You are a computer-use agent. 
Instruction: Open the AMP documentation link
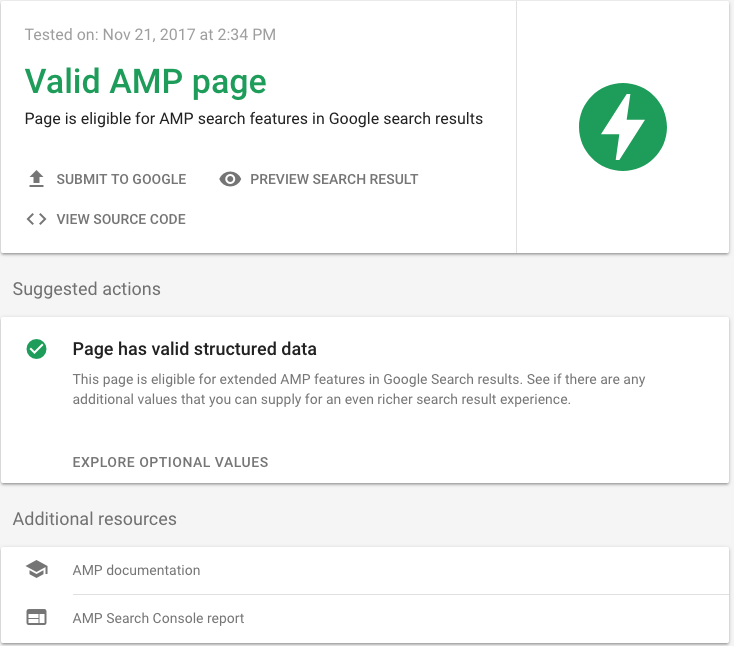pos(136,570)
